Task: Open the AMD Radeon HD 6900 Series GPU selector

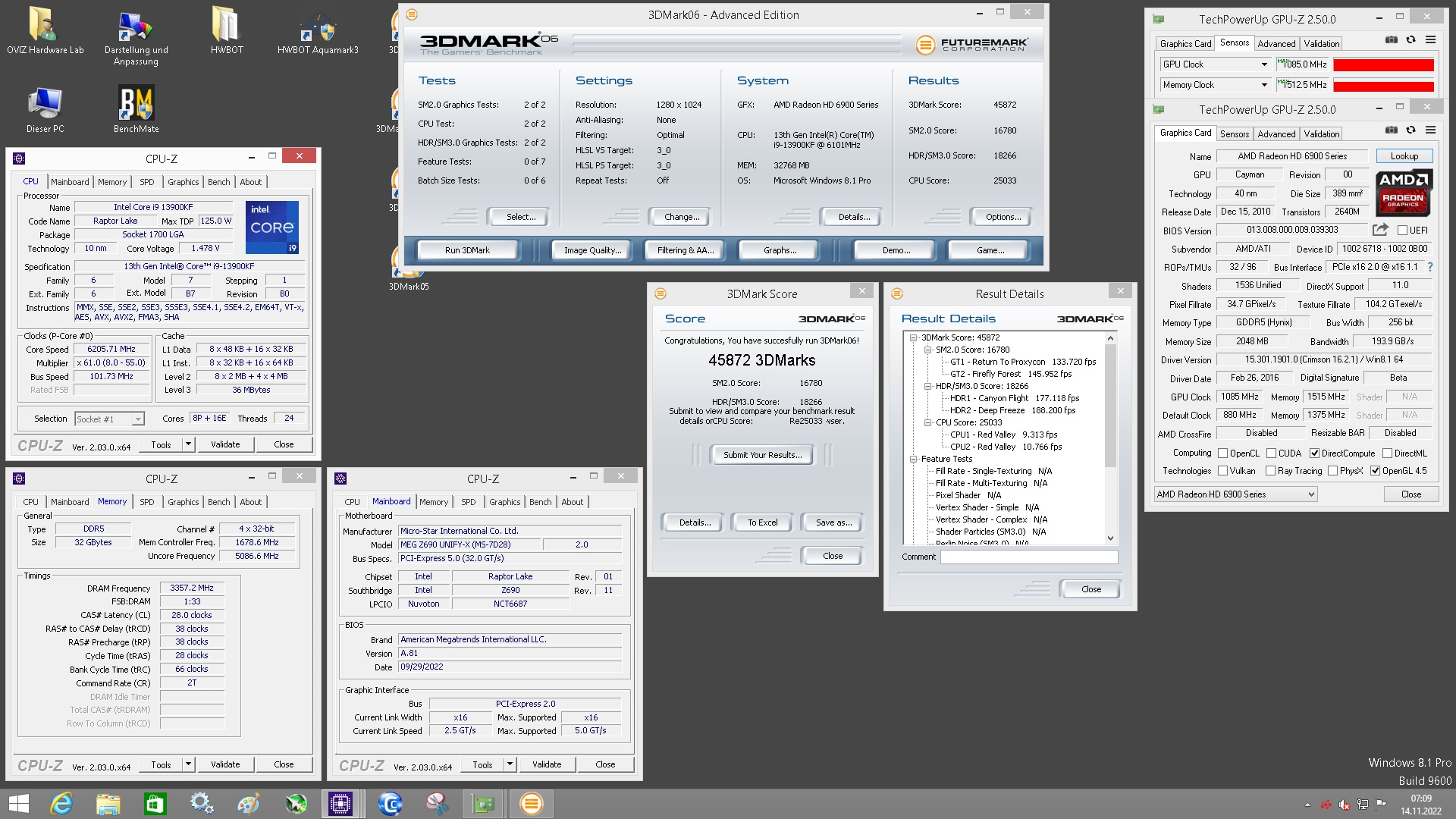Action: point(1235,494)
